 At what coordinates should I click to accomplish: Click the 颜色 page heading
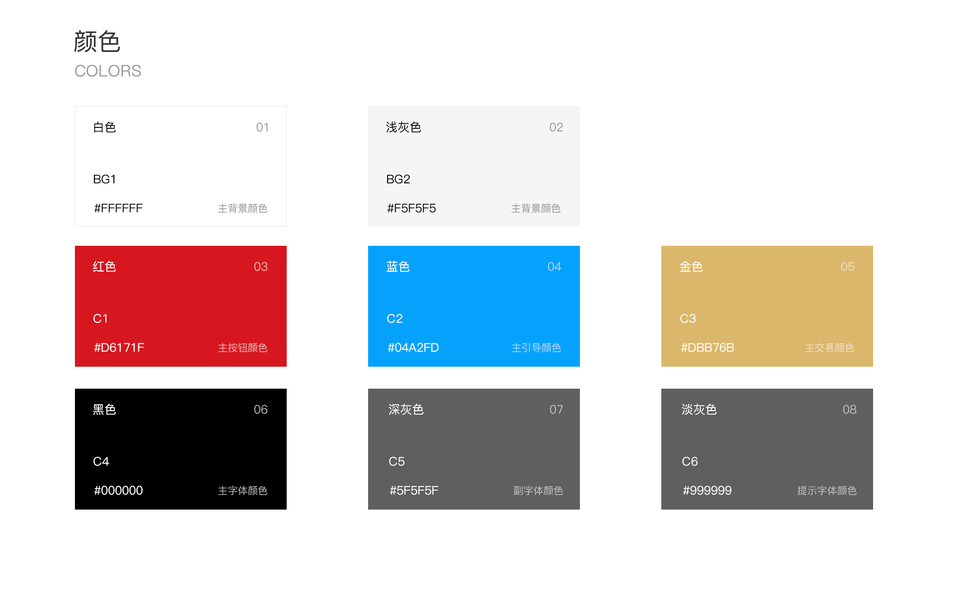[x=97, y=42]
